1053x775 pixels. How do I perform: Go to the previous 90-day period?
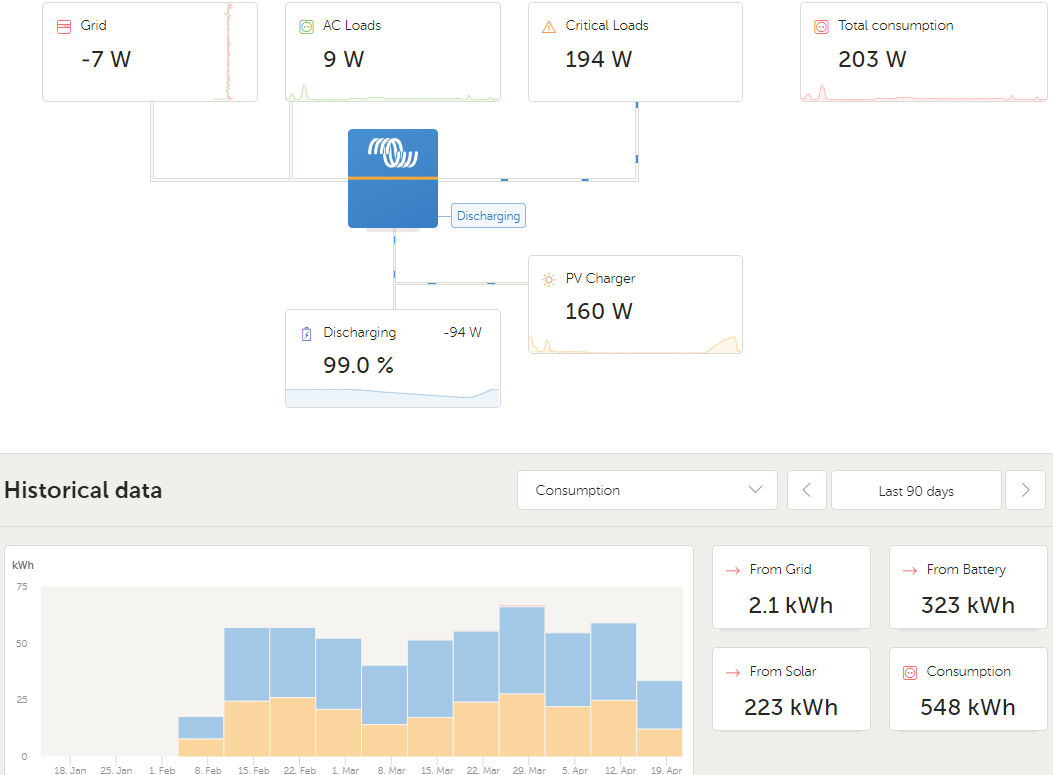[x=807, y=490]
